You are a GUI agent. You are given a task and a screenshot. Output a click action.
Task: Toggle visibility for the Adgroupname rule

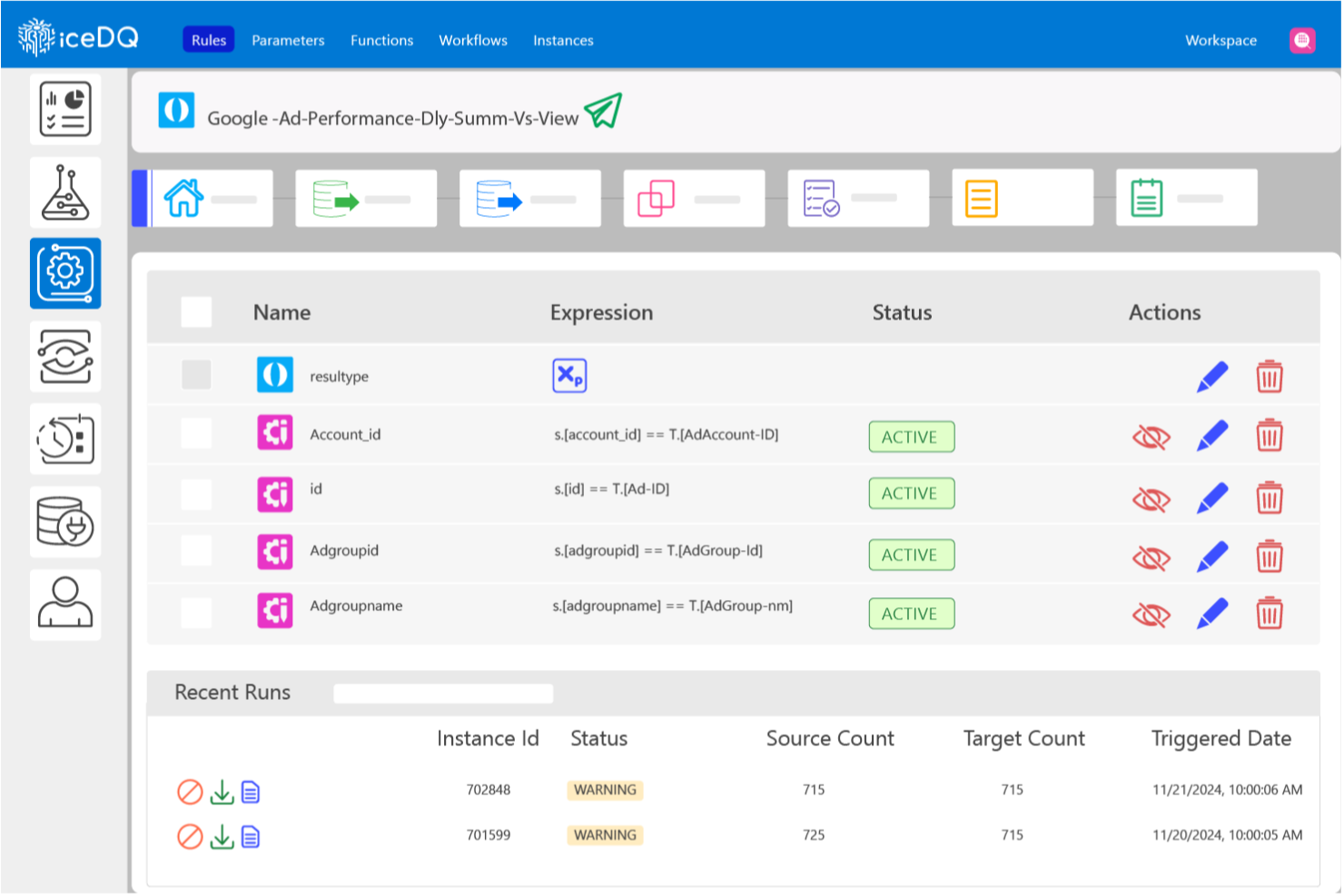point(1151,613)
